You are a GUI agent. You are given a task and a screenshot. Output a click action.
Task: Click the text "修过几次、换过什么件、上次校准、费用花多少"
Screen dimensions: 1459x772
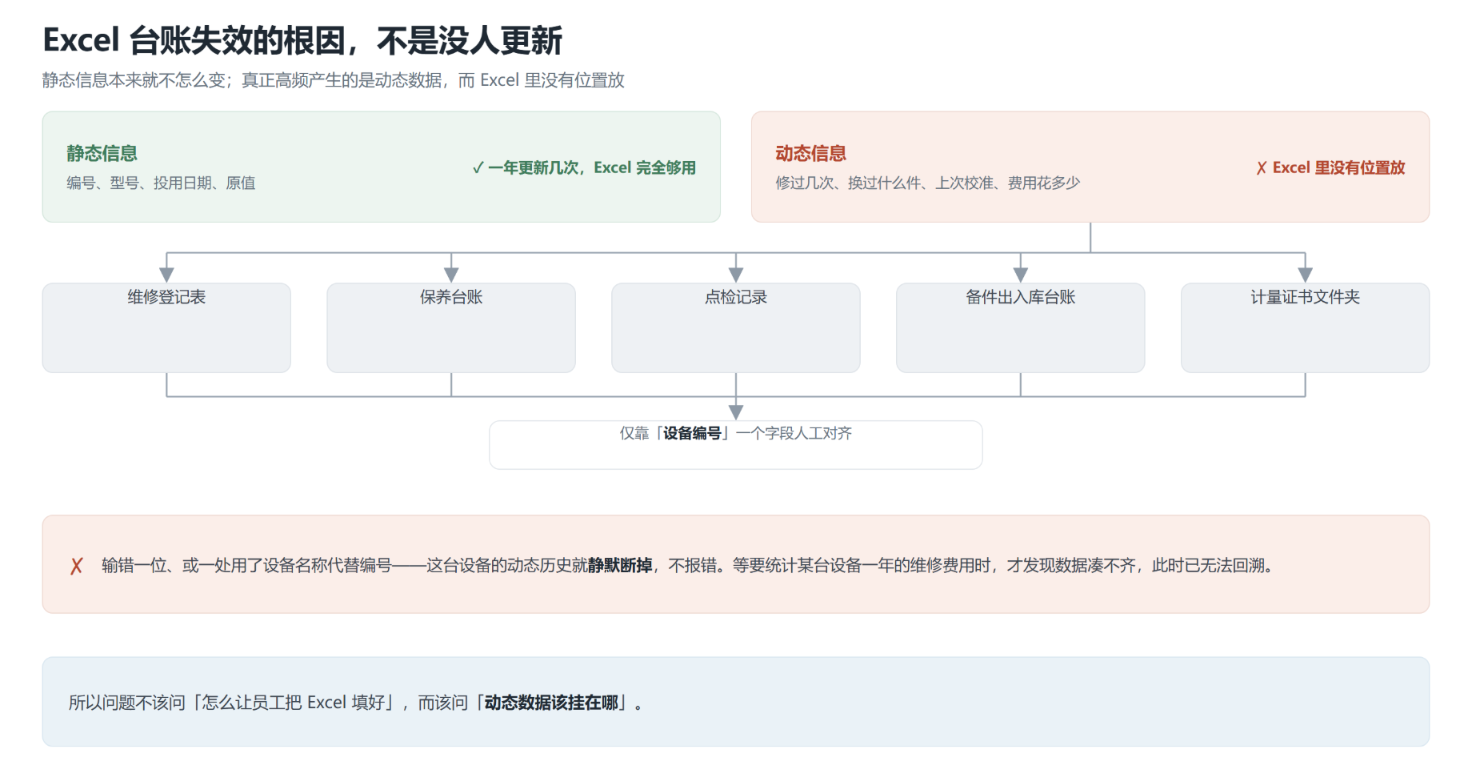(x=928, y=183)
